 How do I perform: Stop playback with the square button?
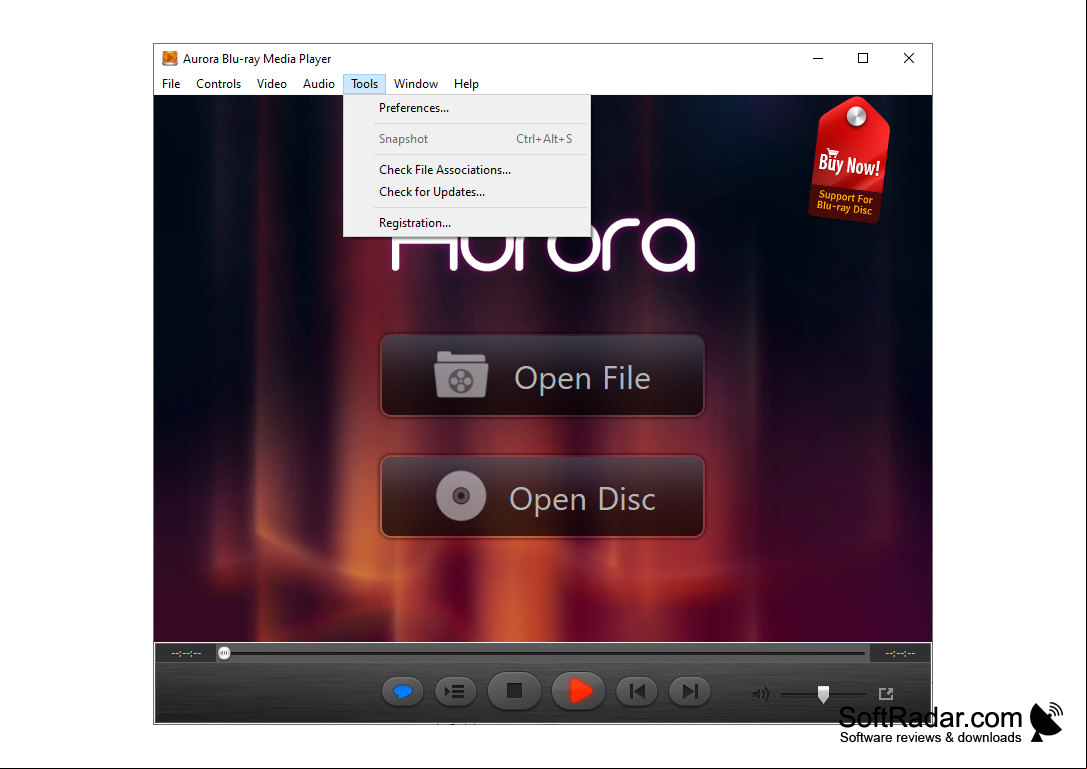pos(514,691)
